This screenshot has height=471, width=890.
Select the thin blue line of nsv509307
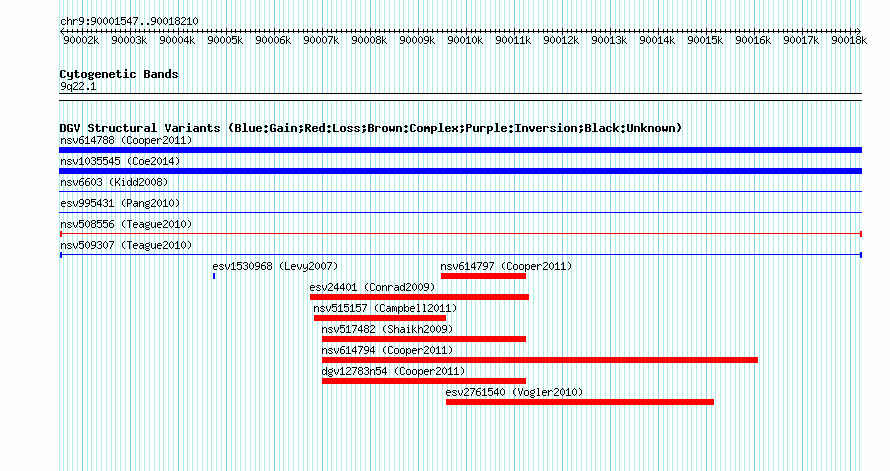[460, 255]
